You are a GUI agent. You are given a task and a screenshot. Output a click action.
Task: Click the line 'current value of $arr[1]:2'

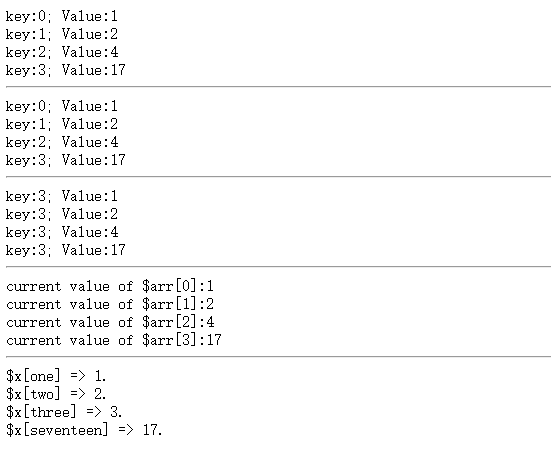pyautogui.click(x=110, y=304)
